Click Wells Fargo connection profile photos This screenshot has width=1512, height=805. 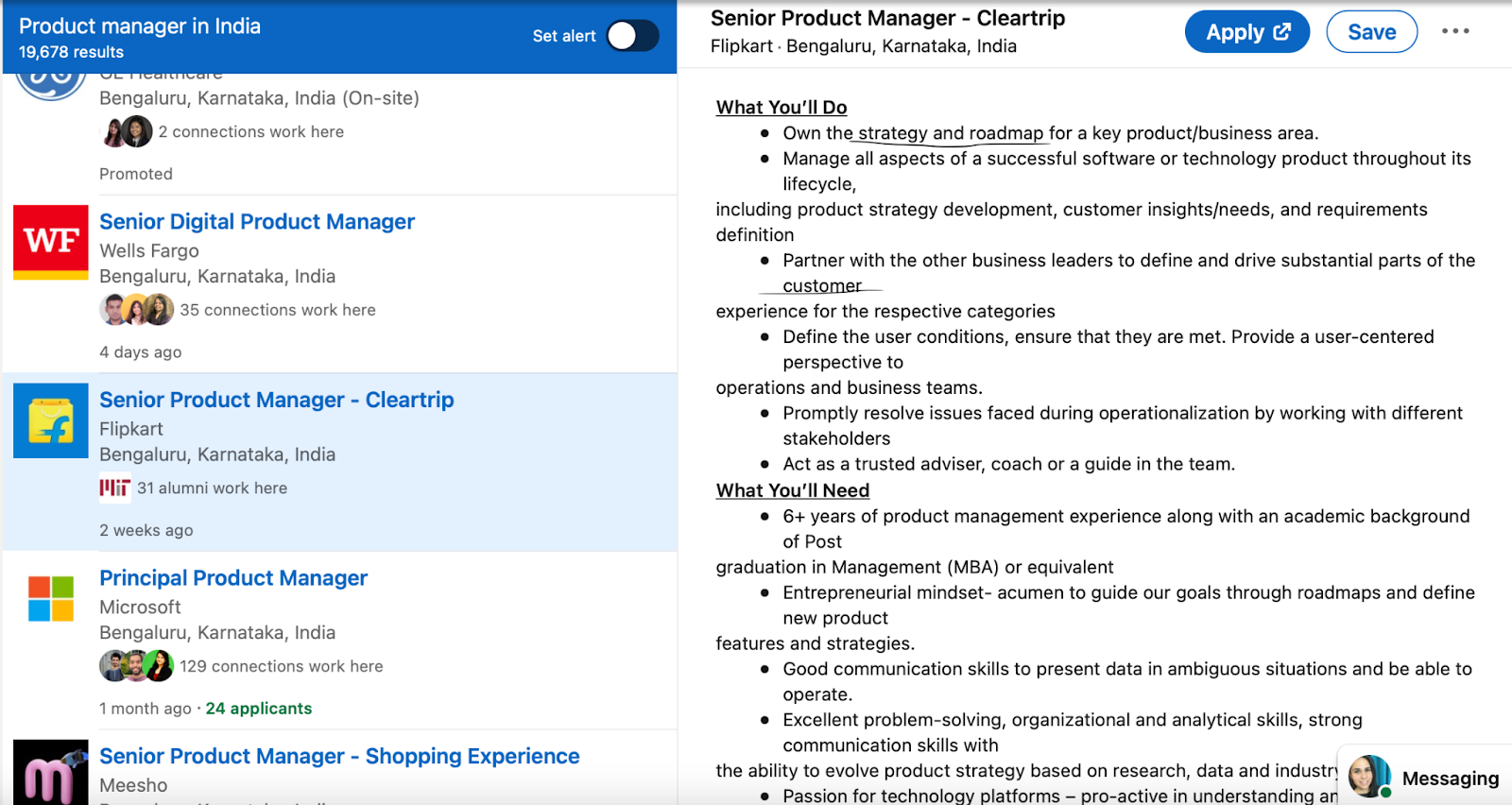click(136, 310)
